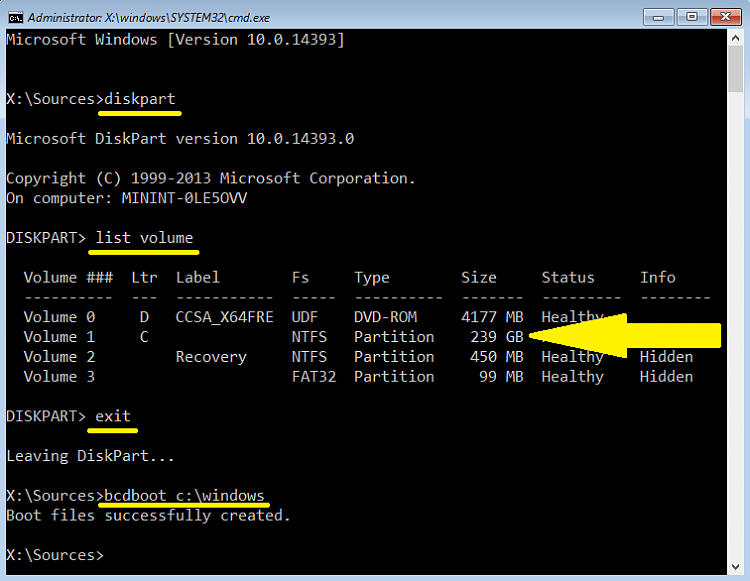Click the 'CCSA_X64FRE' label
750x581 pixels.
point(224,317)
